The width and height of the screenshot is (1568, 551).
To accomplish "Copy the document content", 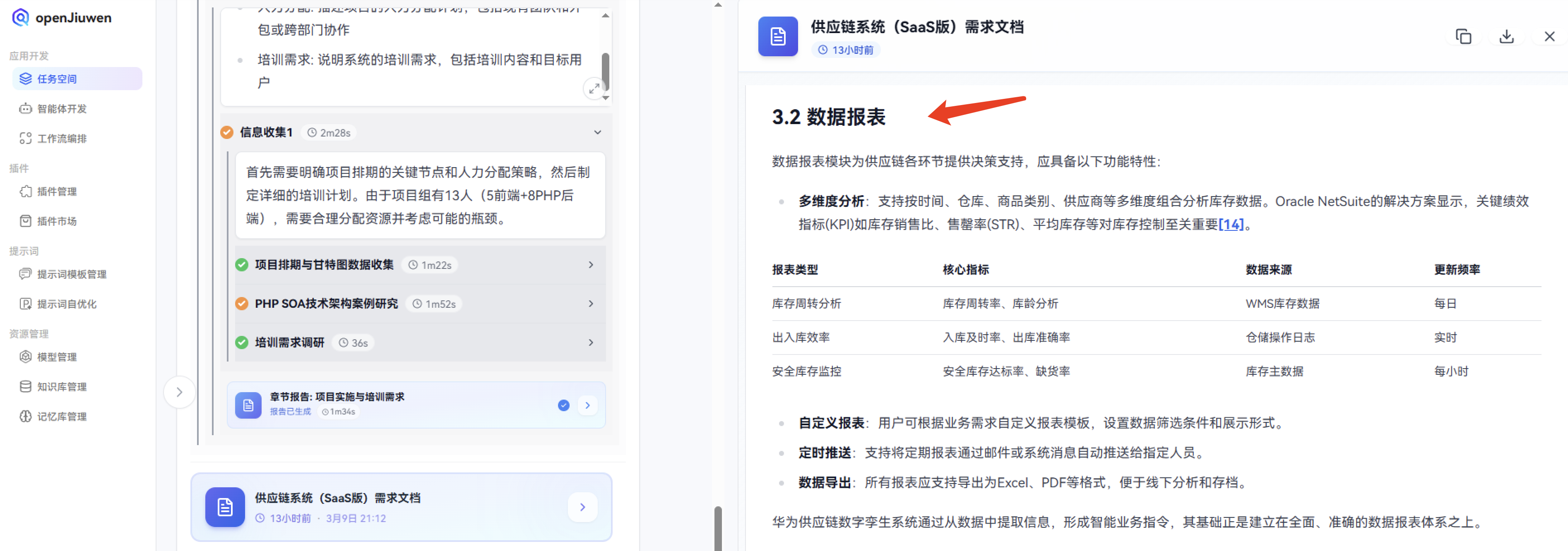I will pyautogui.click(x=1463, y=36).
